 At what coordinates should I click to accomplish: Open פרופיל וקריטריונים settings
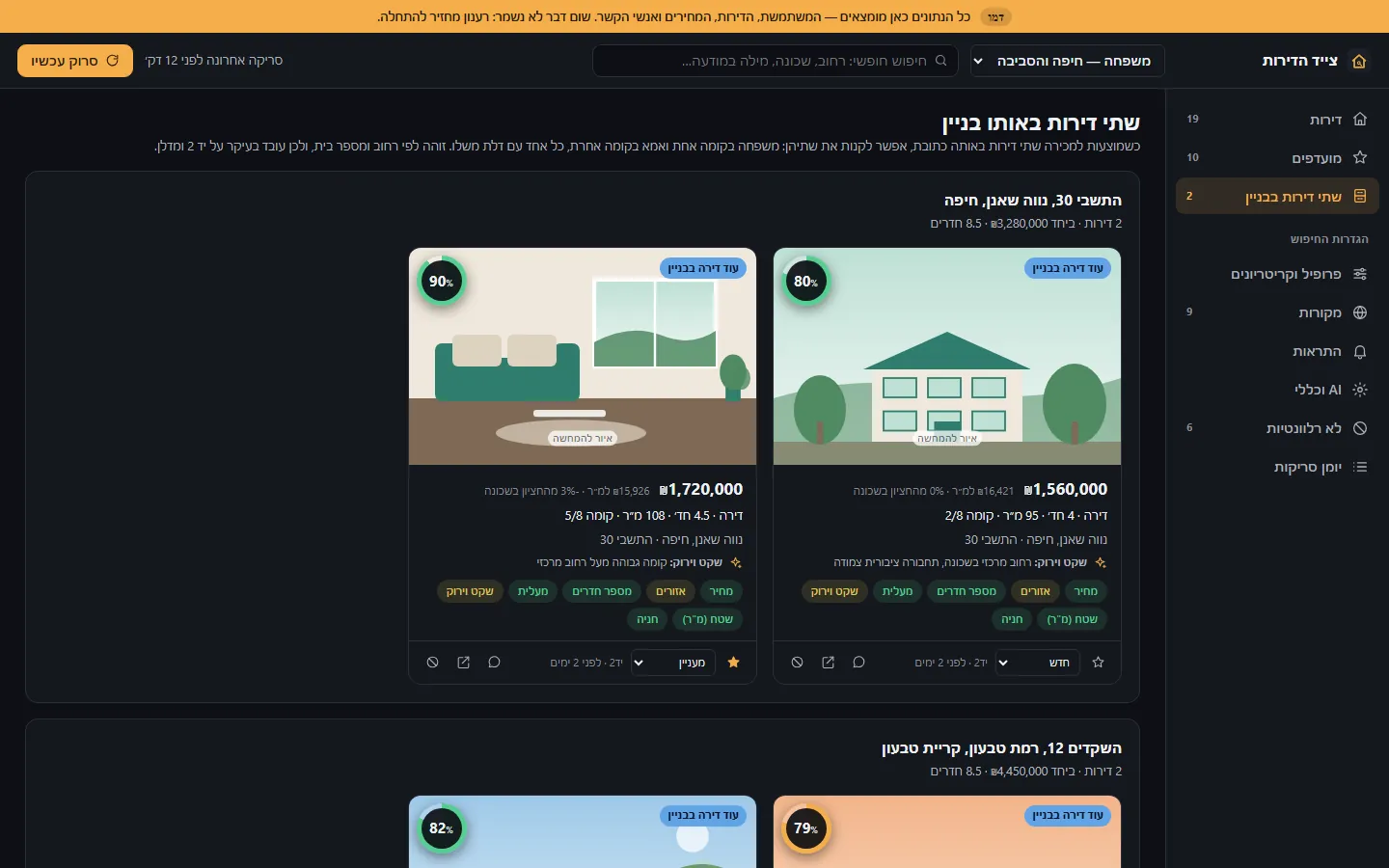(1277, 274)
